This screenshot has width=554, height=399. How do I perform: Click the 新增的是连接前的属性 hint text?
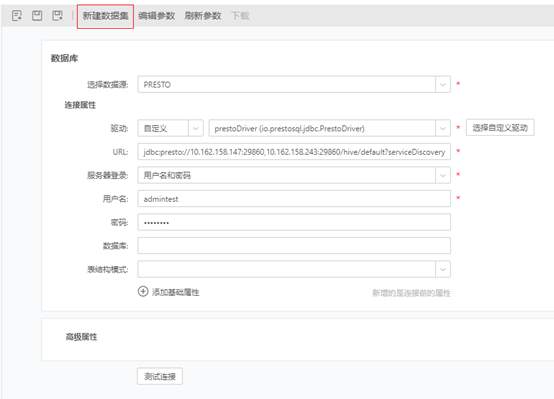[411, 293]
